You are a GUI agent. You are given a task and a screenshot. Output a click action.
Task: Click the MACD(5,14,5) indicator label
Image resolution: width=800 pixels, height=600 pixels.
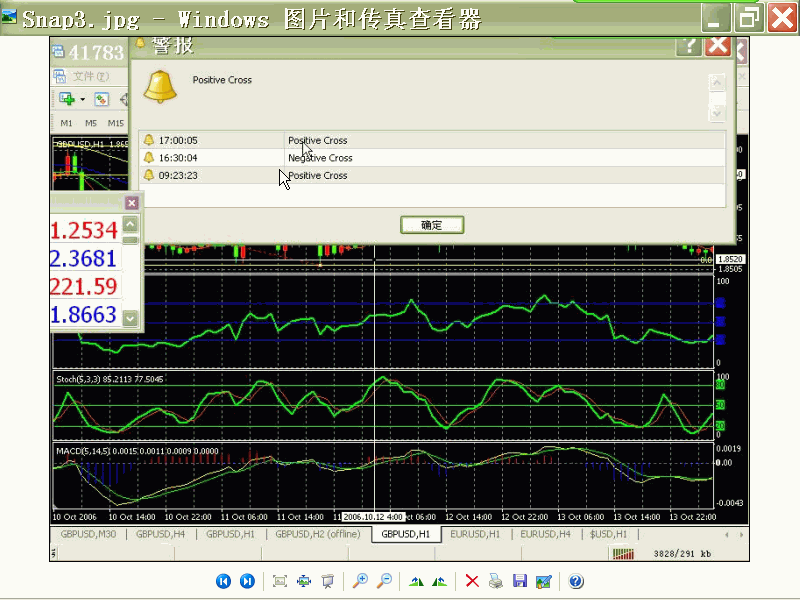coord(137,451)
